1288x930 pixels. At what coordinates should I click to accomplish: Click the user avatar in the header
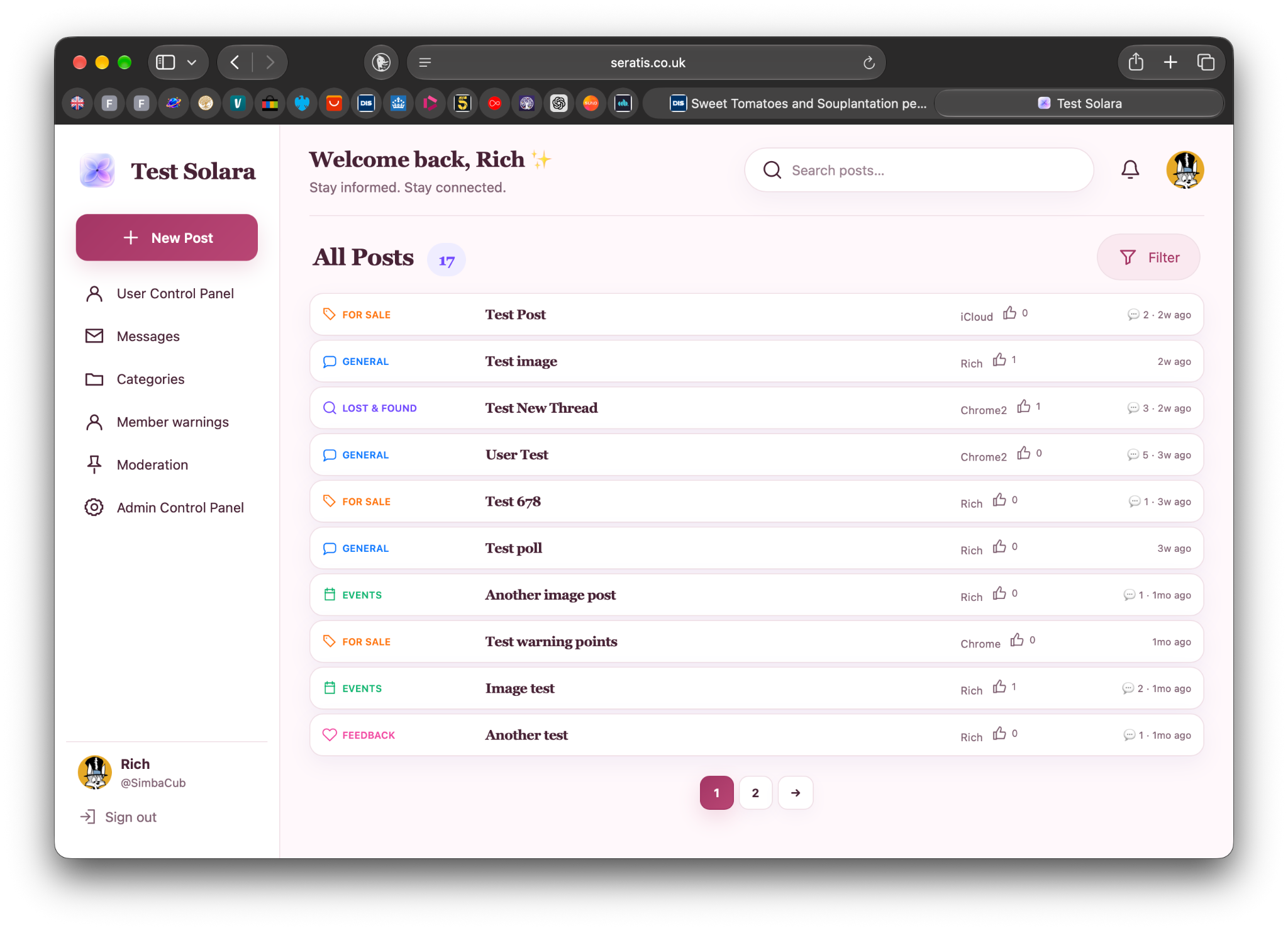(x=1185, y=170)
